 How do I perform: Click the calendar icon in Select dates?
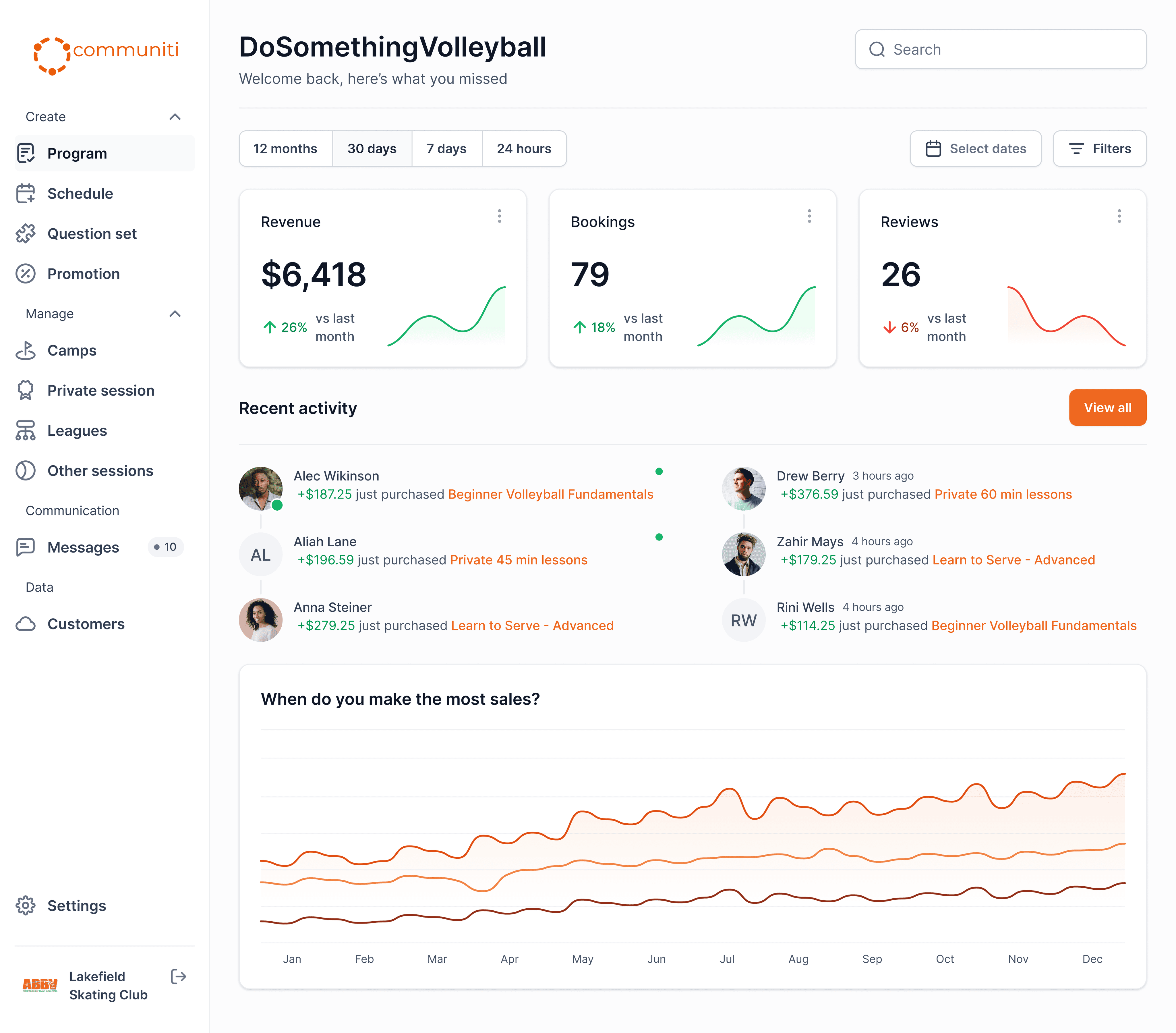tap(933, 149)
